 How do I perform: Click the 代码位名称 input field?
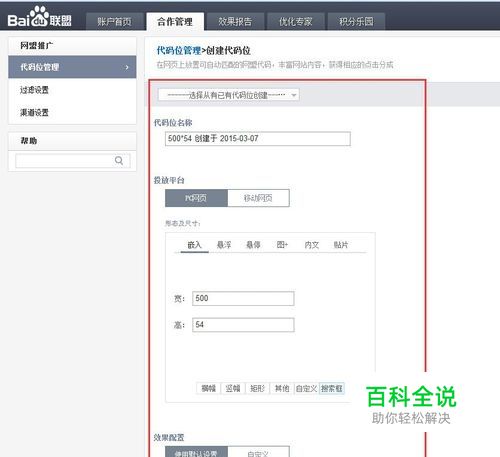point(258,139)
